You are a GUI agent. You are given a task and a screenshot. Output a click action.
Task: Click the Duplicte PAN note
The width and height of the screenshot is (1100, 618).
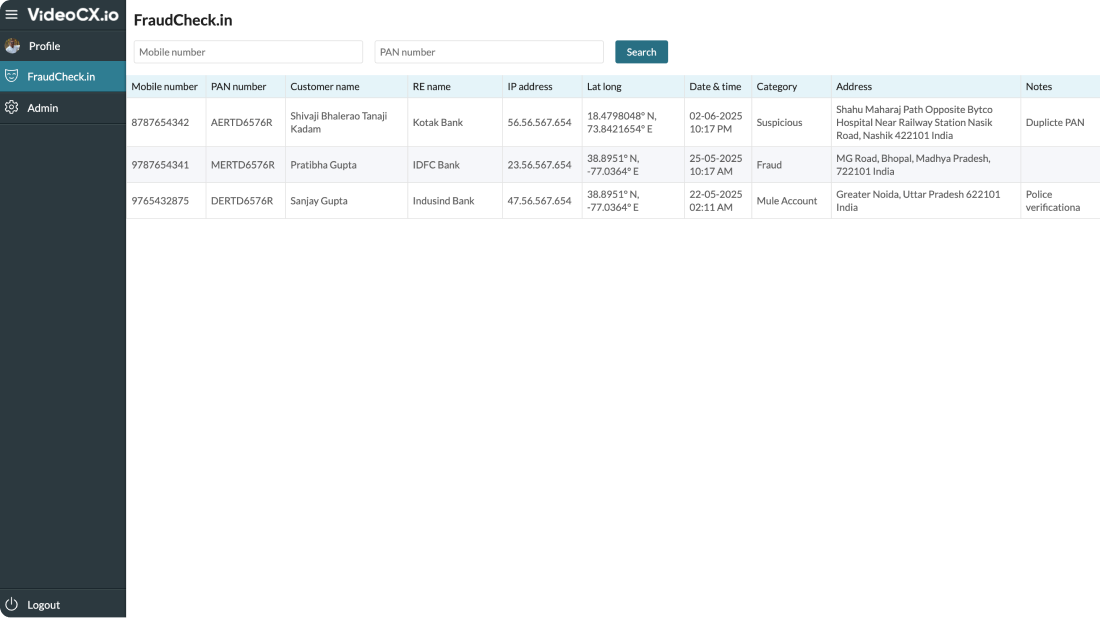(1054, 122)
